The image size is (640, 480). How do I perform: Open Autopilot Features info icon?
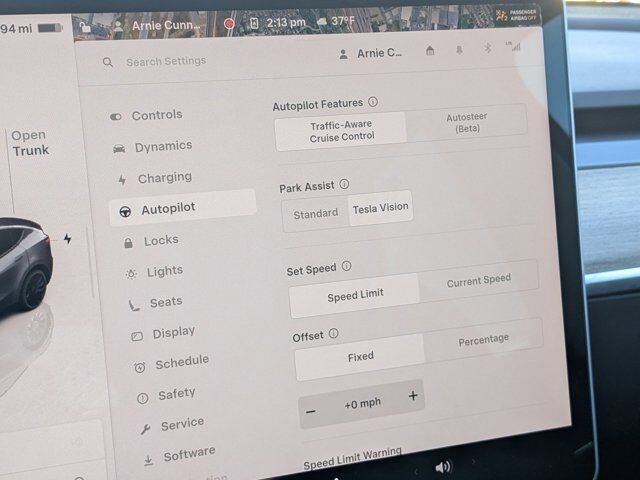tap(373, 102)
